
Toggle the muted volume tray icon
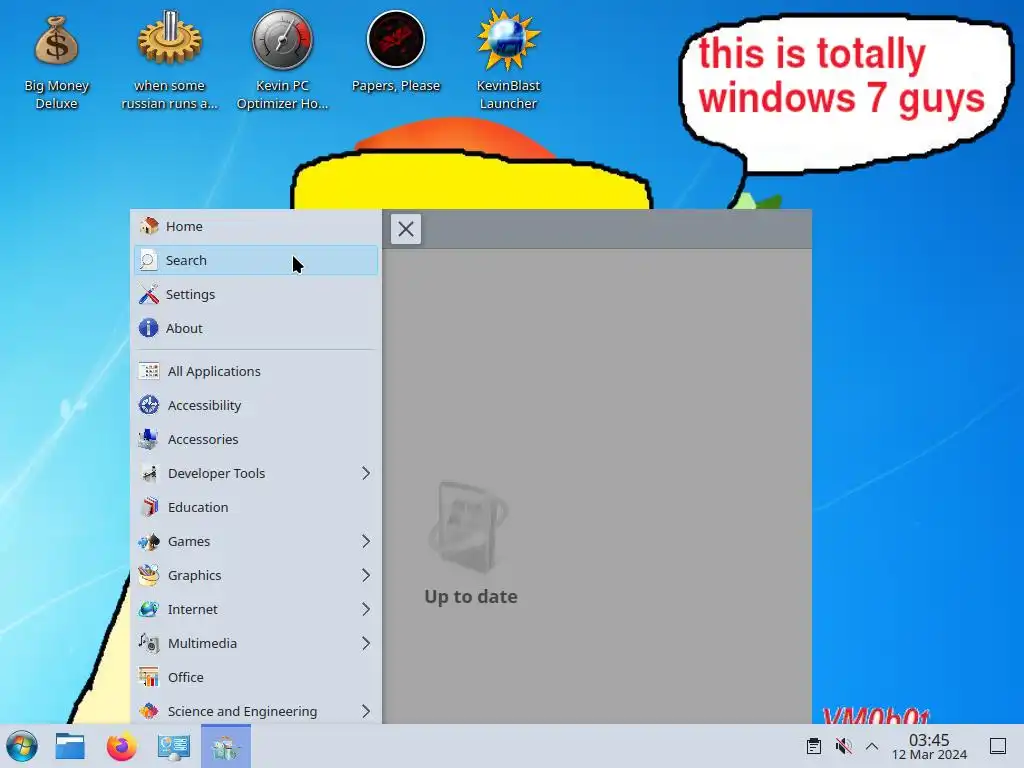coord(843,746)
